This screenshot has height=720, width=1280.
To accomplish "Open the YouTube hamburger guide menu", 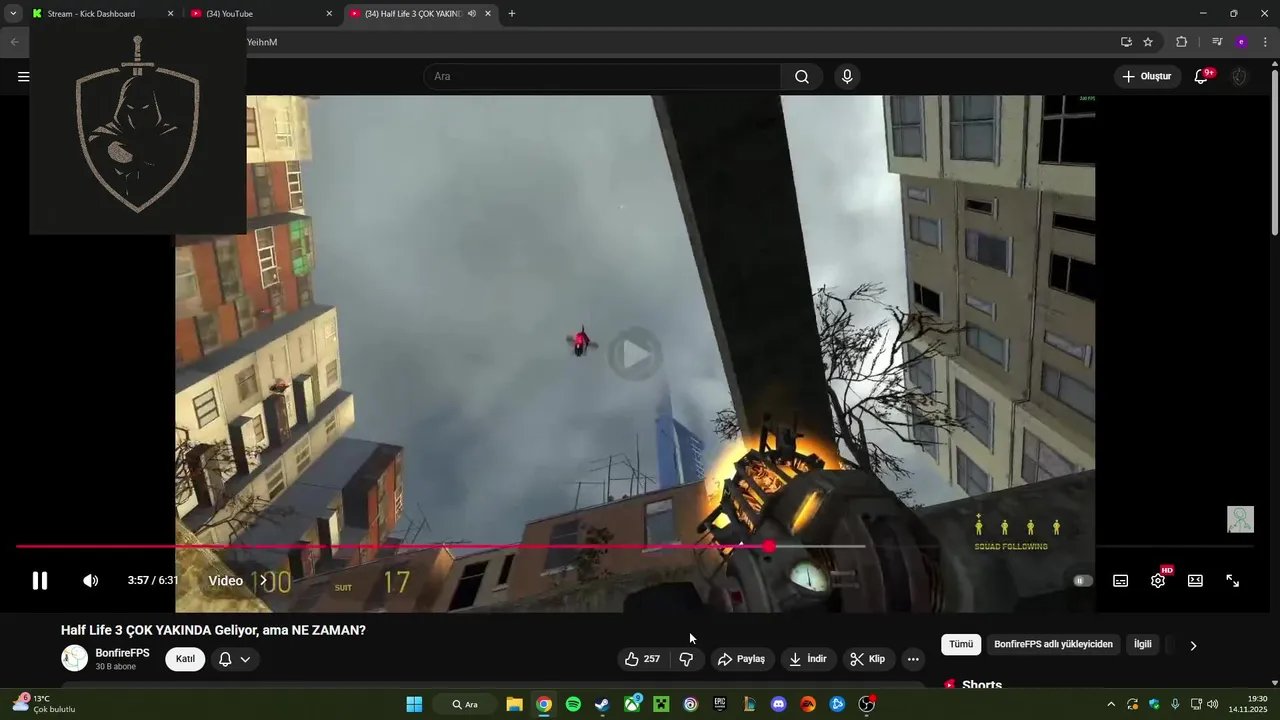I will pyautogui.click(x=23, y=77).
